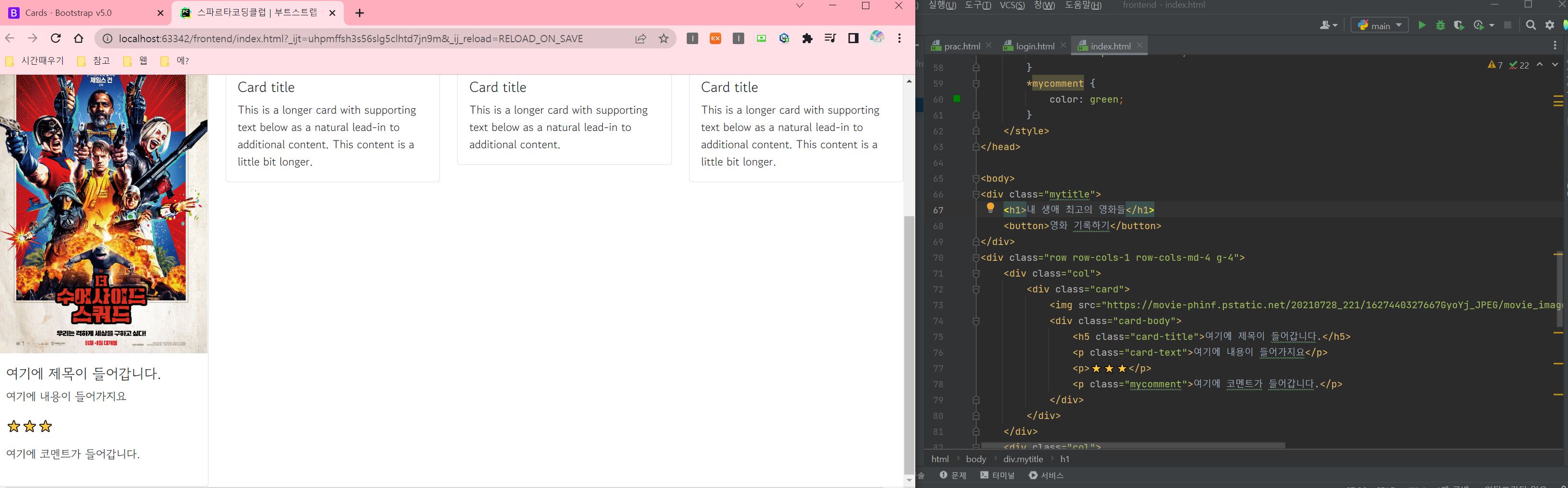Click the Suicide Squad movie poster image
Screen dimensions: 1568x488
tap(104, 213)
